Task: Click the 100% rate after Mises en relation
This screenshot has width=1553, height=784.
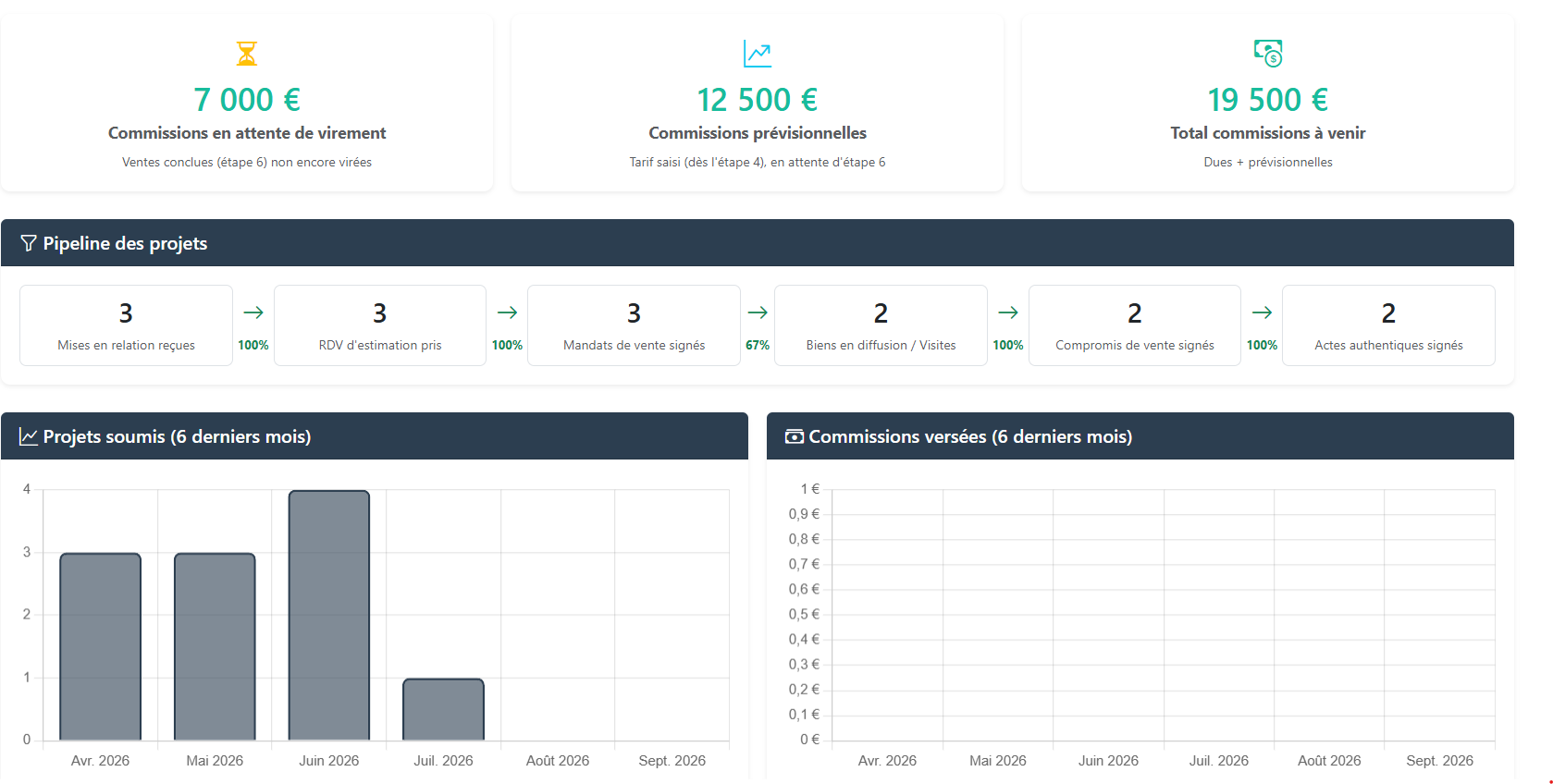Action: click(x=253, y=345)
